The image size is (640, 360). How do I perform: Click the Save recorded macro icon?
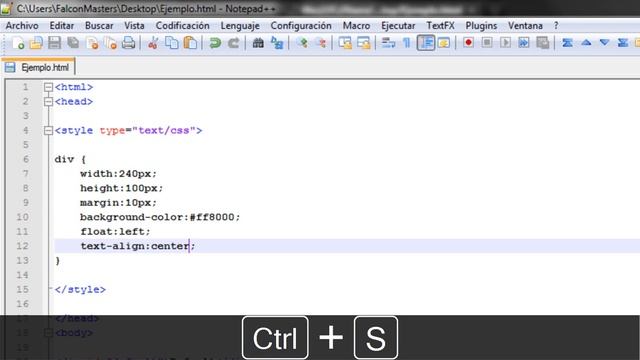542,42
